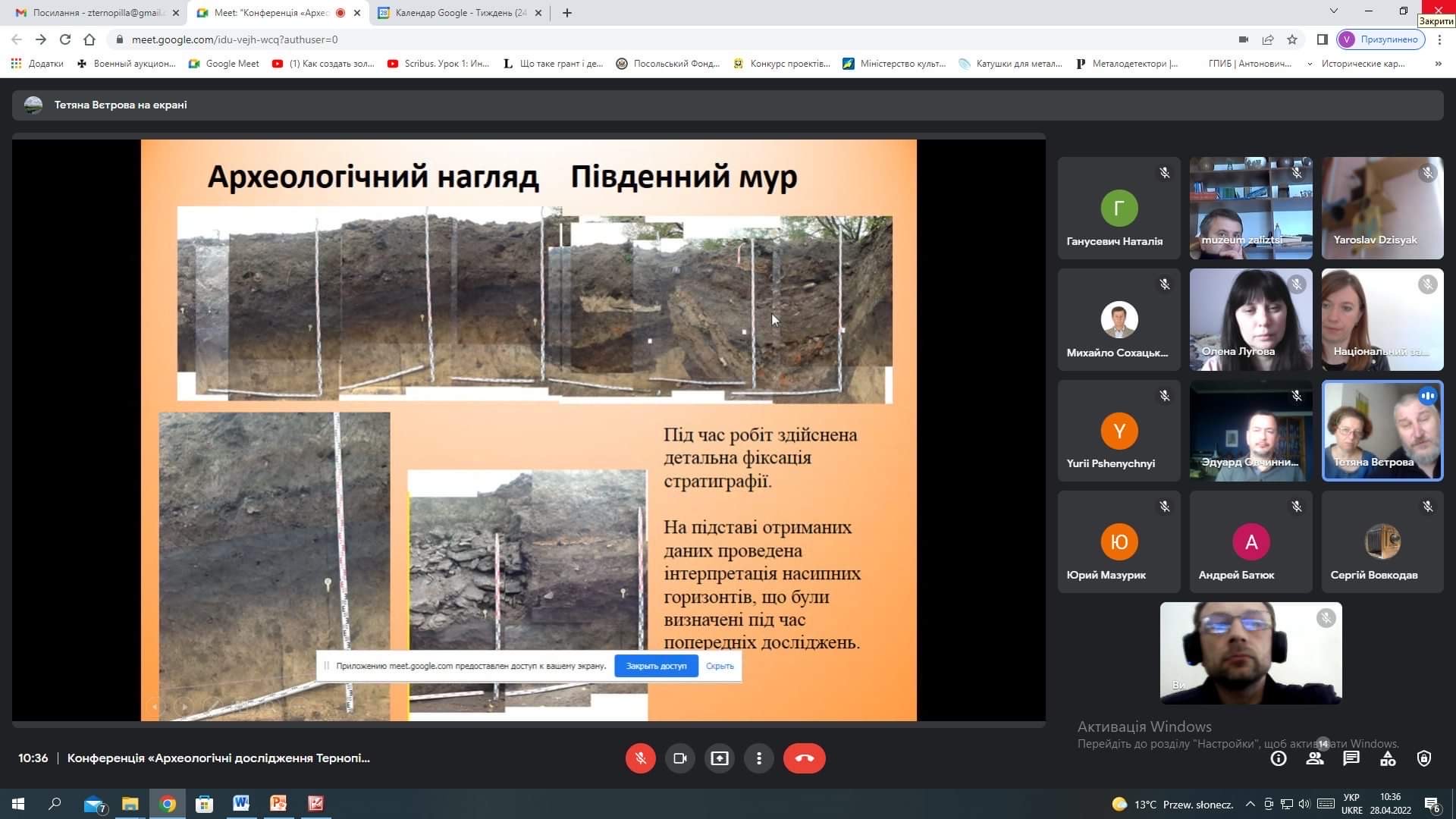The width and height of the screenshot is (1456, 819).
Task: Switch УКР keyboard language in tray
Action: [1351, 804]
